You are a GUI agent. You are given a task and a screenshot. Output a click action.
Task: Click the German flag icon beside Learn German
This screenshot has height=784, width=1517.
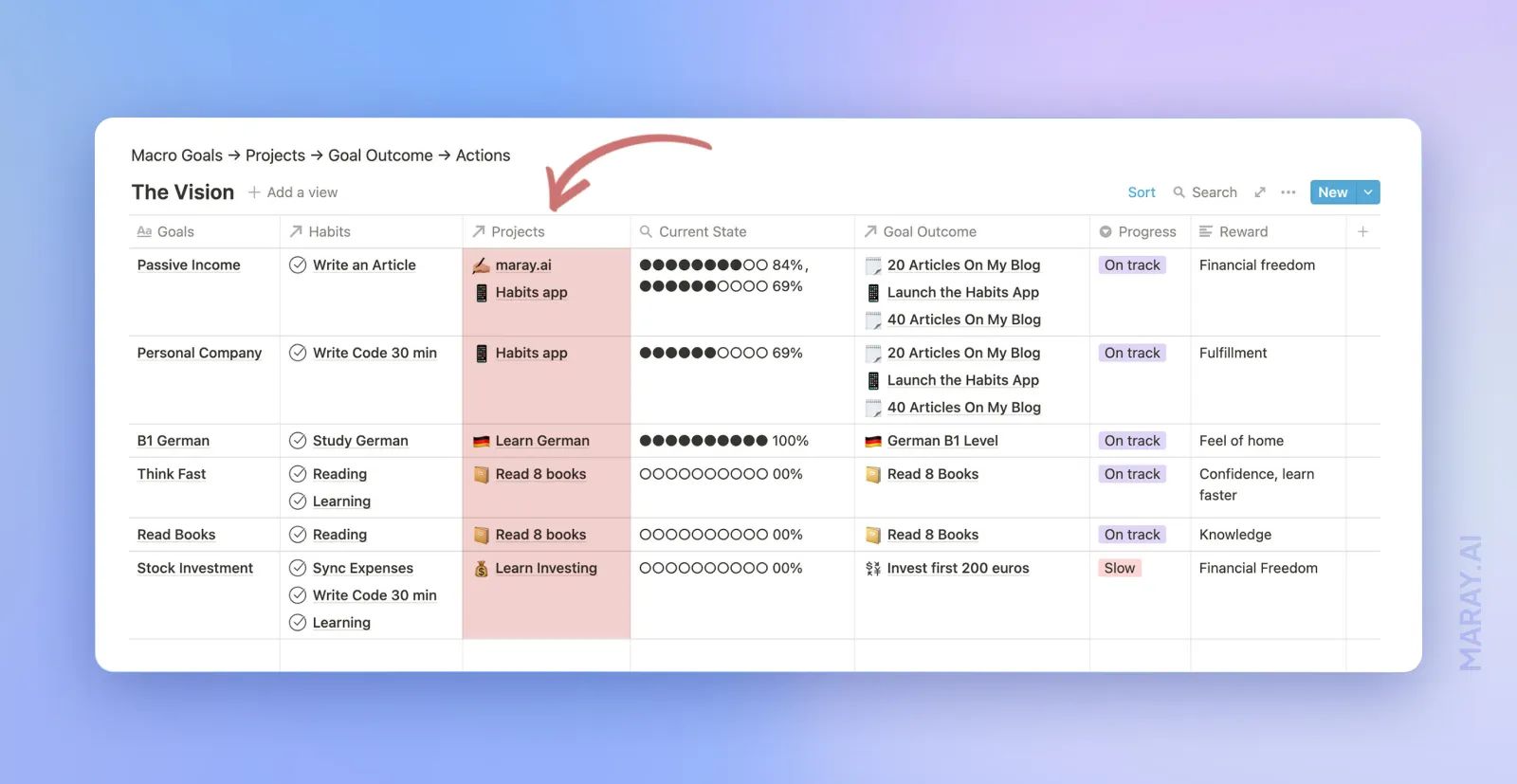[x=482, y=441]
